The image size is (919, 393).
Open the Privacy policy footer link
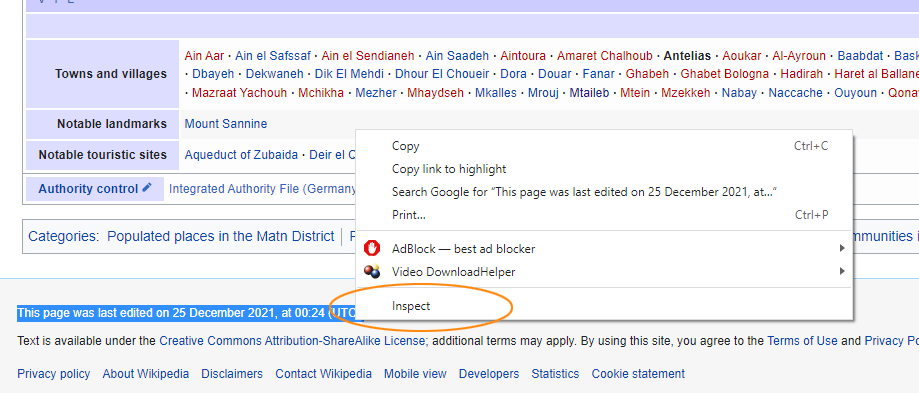pyautogui.click(x=54, y=374)
